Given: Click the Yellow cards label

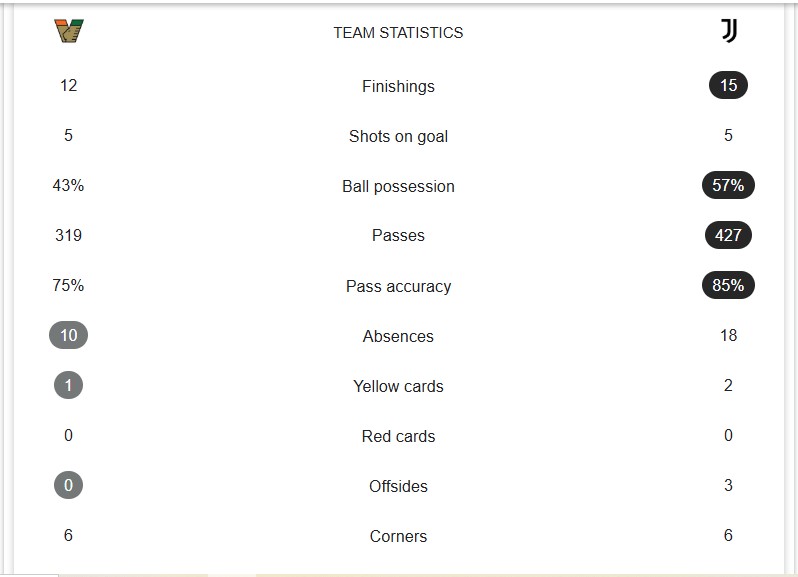Looking at the screenshot, I should click(398, 386).
